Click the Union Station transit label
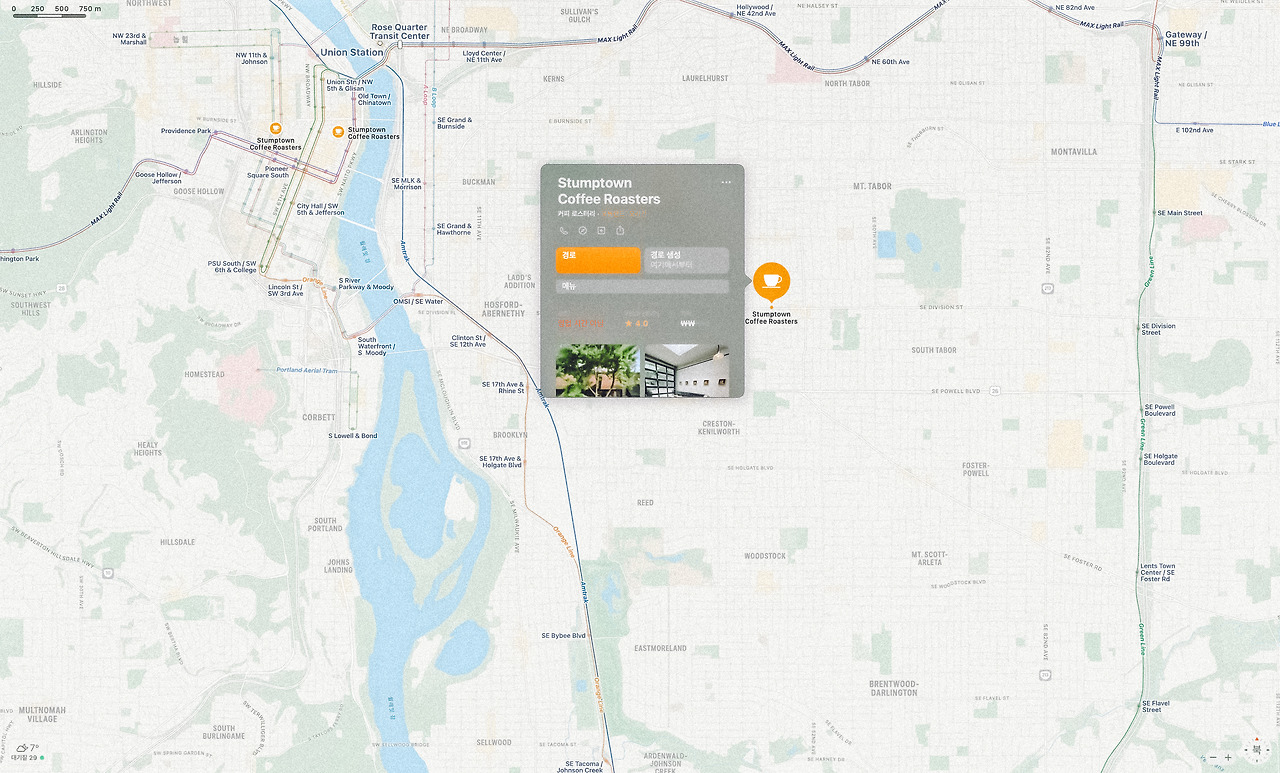The height and width of the screenshot is (773, 1280). pos(351,52)
